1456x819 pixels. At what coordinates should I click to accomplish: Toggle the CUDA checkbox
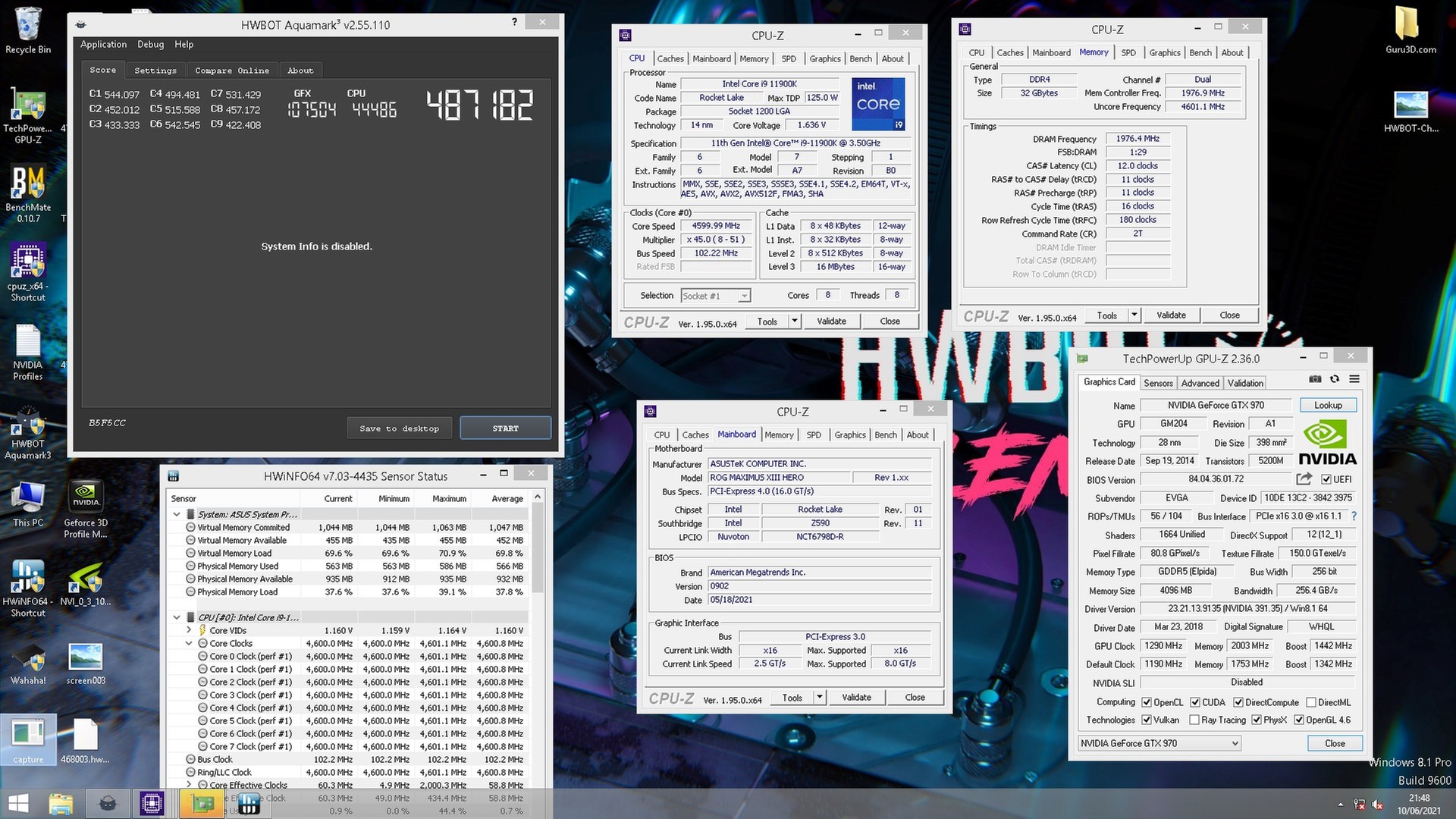coord(1195,702)
